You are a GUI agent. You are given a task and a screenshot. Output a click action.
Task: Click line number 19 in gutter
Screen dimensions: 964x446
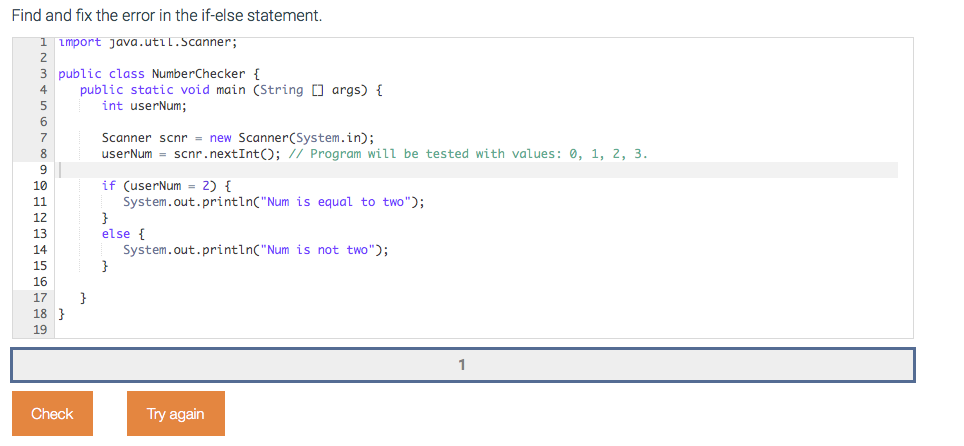(39, 330)
